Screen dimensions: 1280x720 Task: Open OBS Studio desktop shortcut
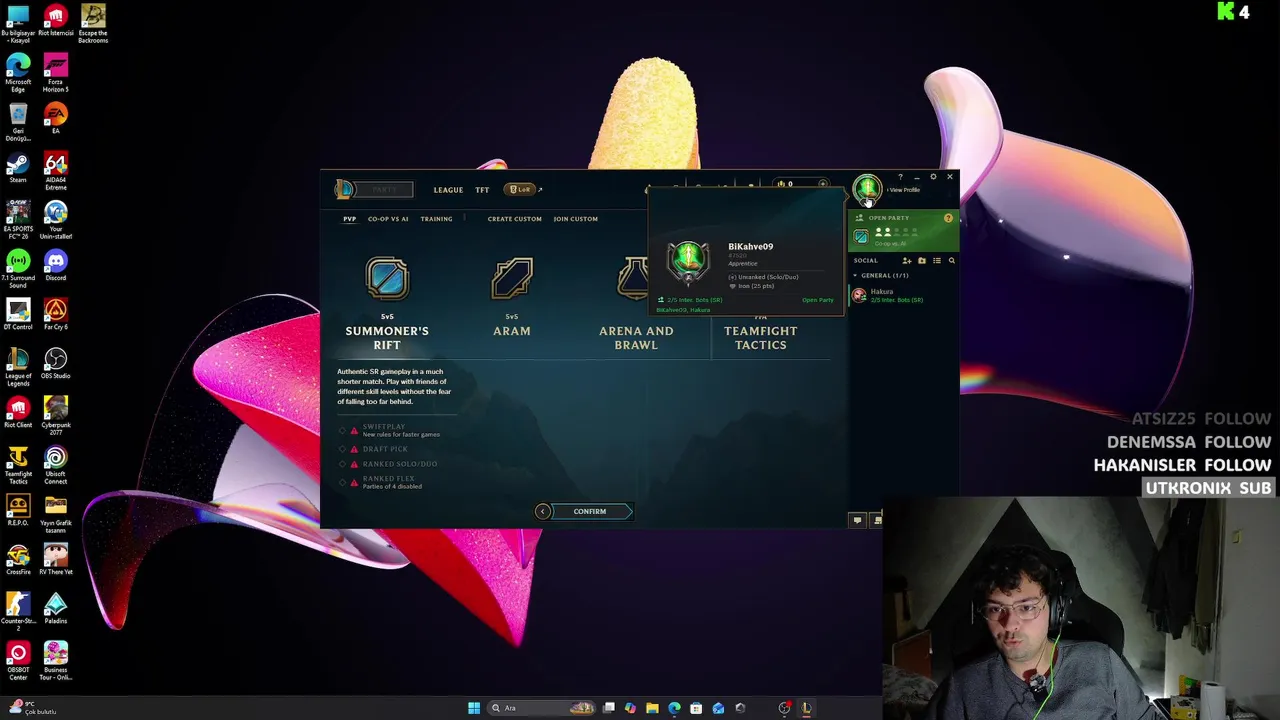56,363
